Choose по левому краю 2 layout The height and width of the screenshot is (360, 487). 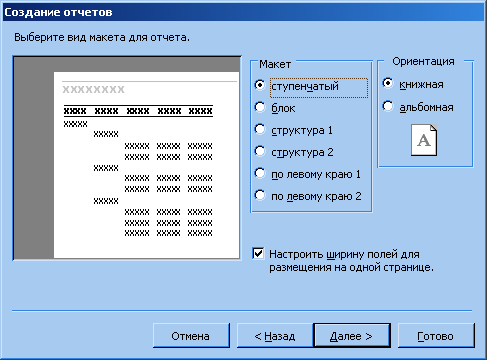(x=260, y=195)
